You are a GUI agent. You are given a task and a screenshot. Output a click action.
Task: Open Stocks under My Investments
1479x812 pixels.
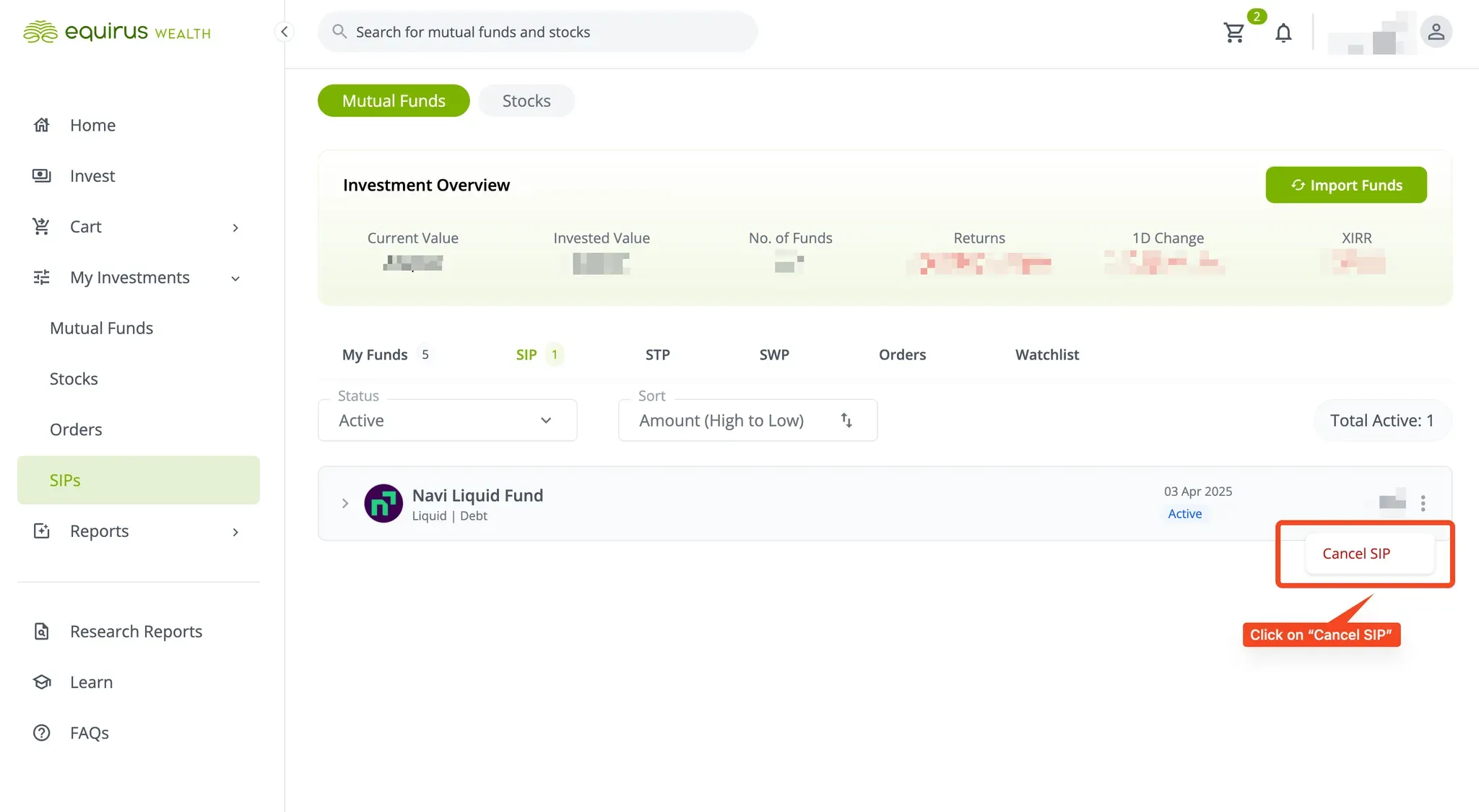(x=74, y=378)
